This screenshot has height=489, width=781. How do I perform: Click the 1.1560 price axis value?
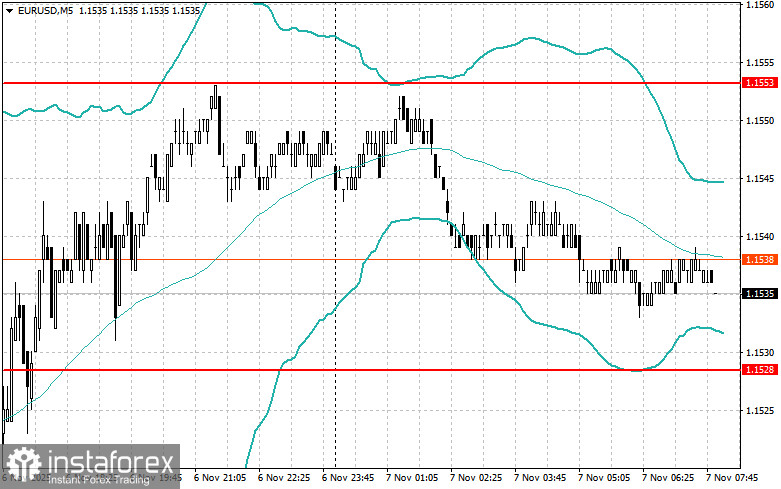pyautogui.click(x=760, y=4)
